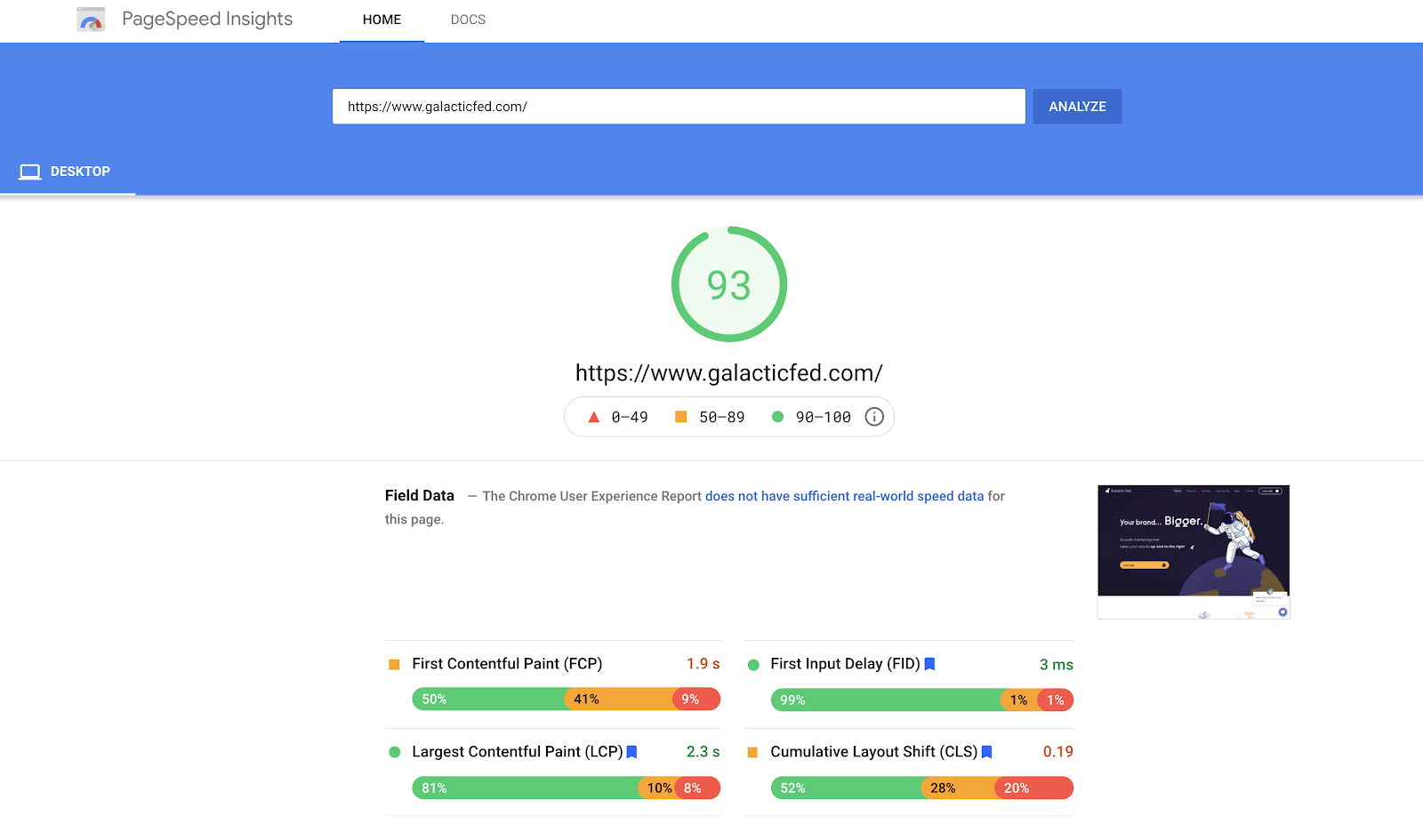Image resolution: width=1423 pixels, height=840 pixels.
Task: Click the analyzed URL heading below the score
Action: (729, 373)
